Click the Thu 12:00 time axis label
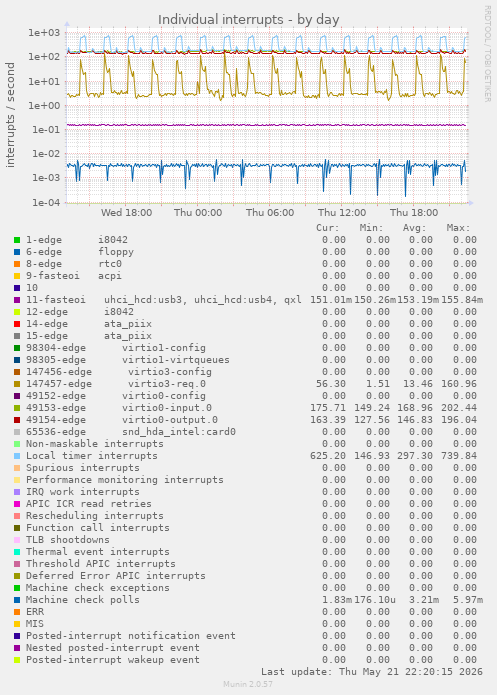The image size is (497, 695). click(342, 213)
